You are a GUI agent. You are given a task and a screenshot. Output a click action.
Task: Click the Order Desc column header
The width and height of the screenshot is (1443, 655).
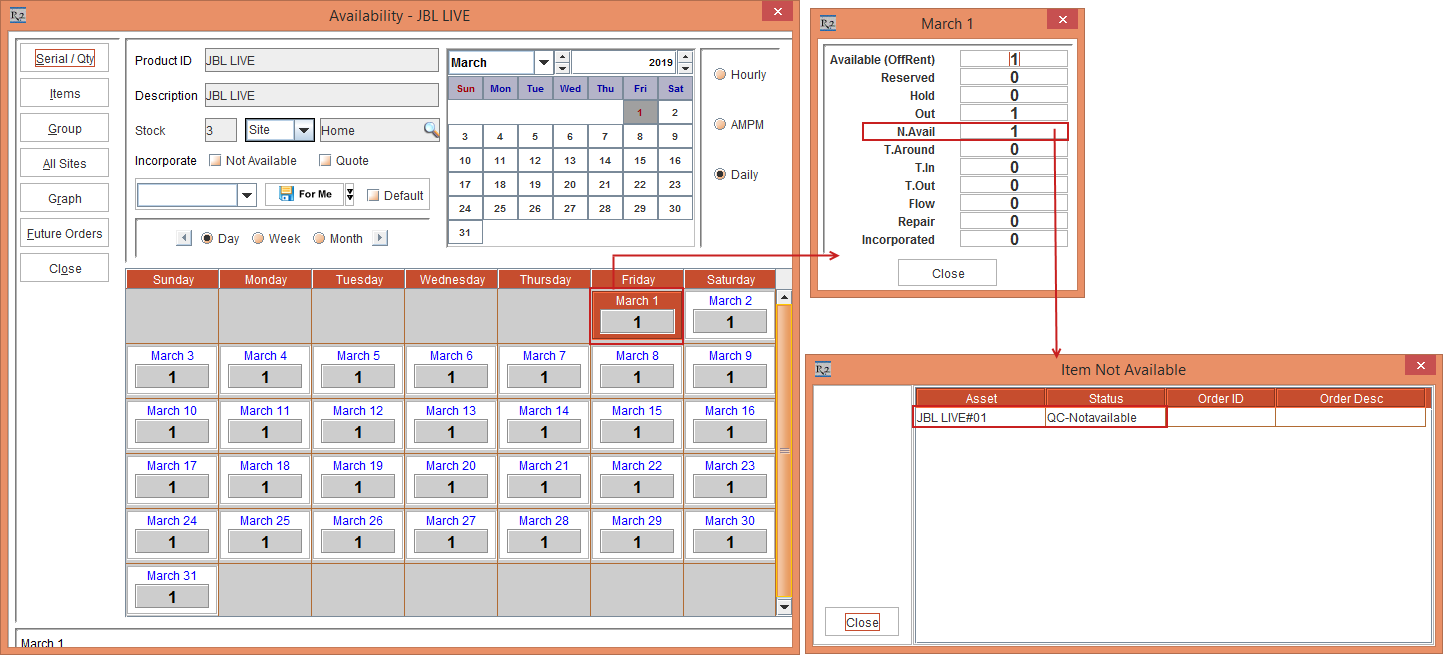1351,398
